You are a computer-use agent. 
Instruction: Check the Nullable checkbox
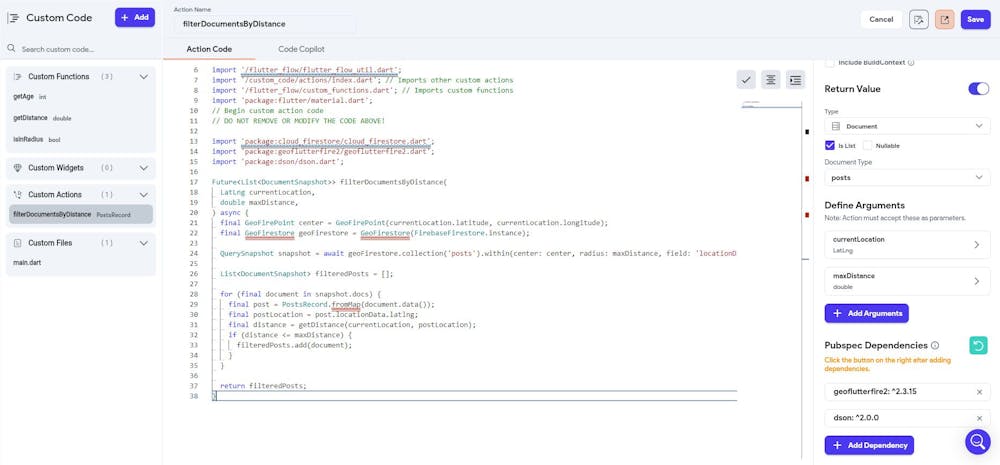[x=867, y=145]
